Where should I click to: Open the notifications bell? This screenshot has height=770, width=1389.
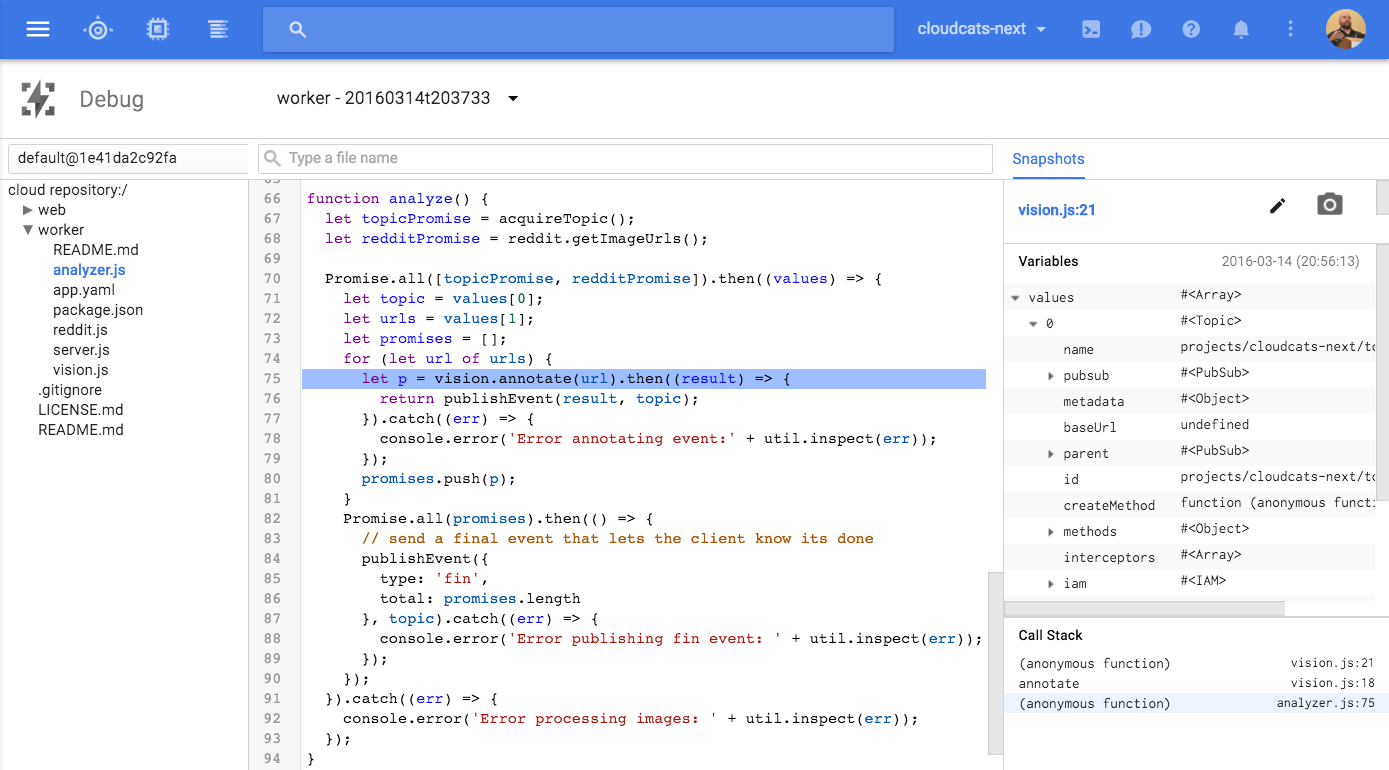(1241, 29)
